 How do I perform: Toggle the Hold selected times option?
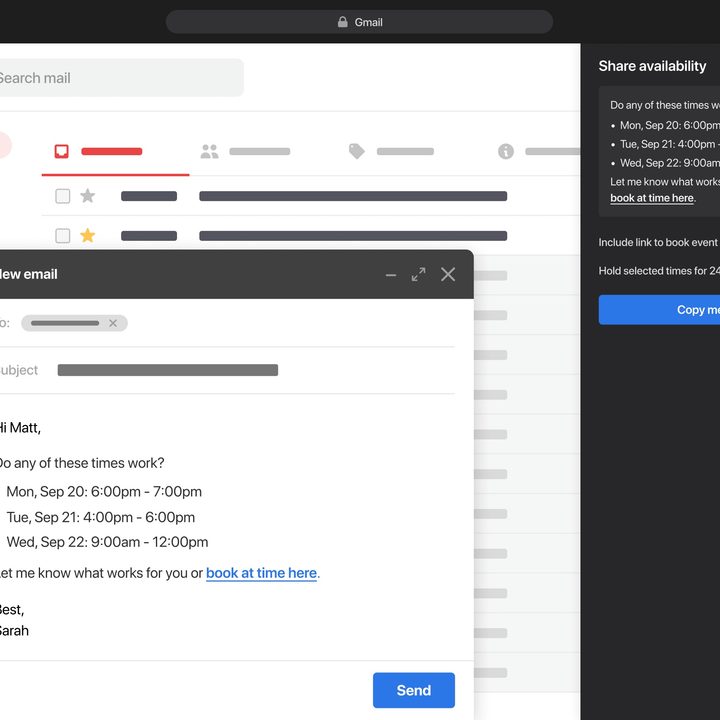click(658, 271)
